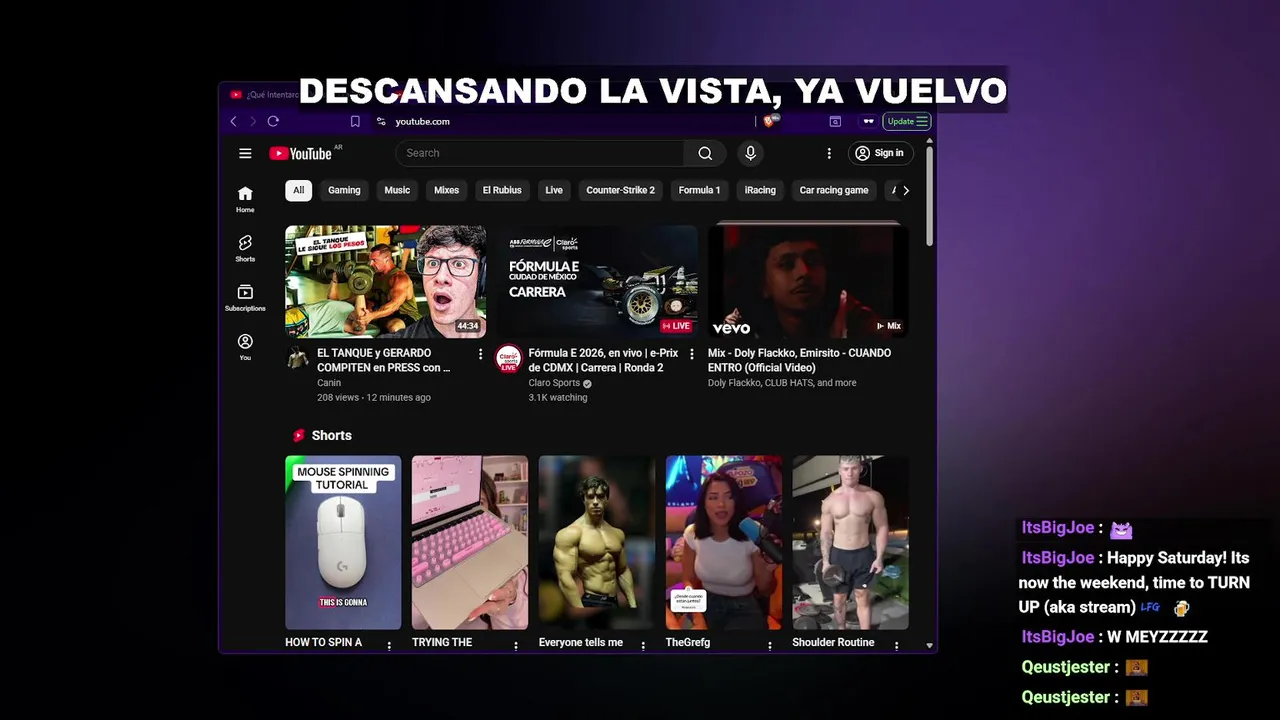Viewport: 1280px width, 720px height.
Task: Open the You section in sidebar
Action: point(245,347)
